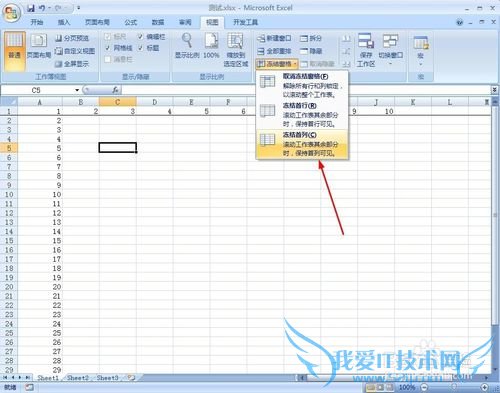
Task: Click the Redo icon in Quick Access toolbar
Action: click(x=58, y=8)
